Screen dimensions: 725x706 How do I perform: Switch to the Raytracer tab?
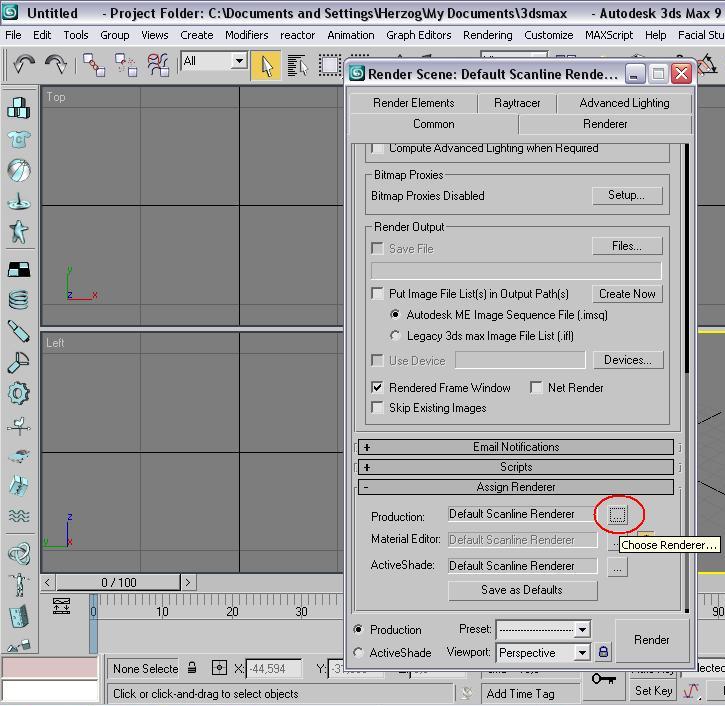tap(517, 103)
